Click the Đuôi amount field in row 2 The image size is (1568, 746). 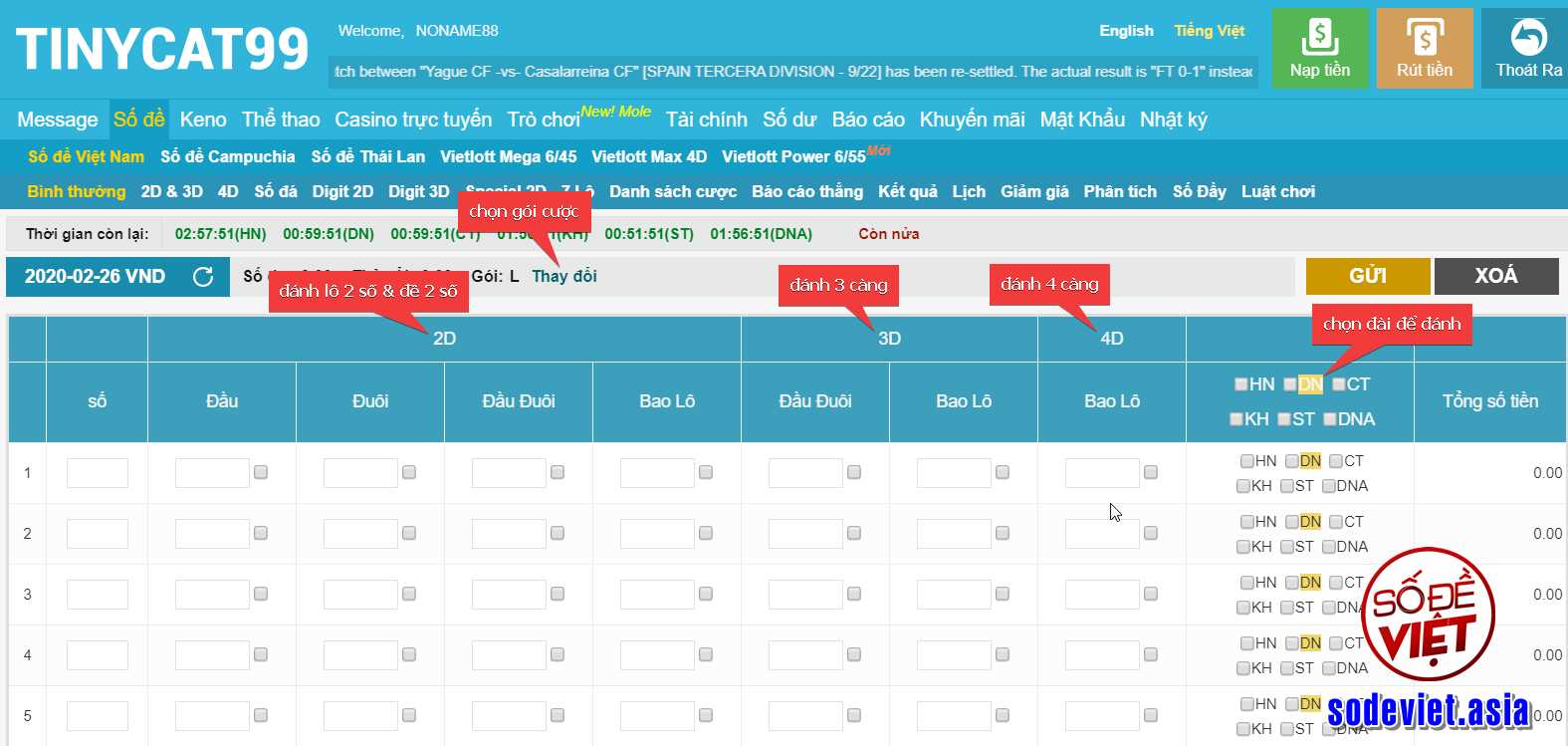360,534
